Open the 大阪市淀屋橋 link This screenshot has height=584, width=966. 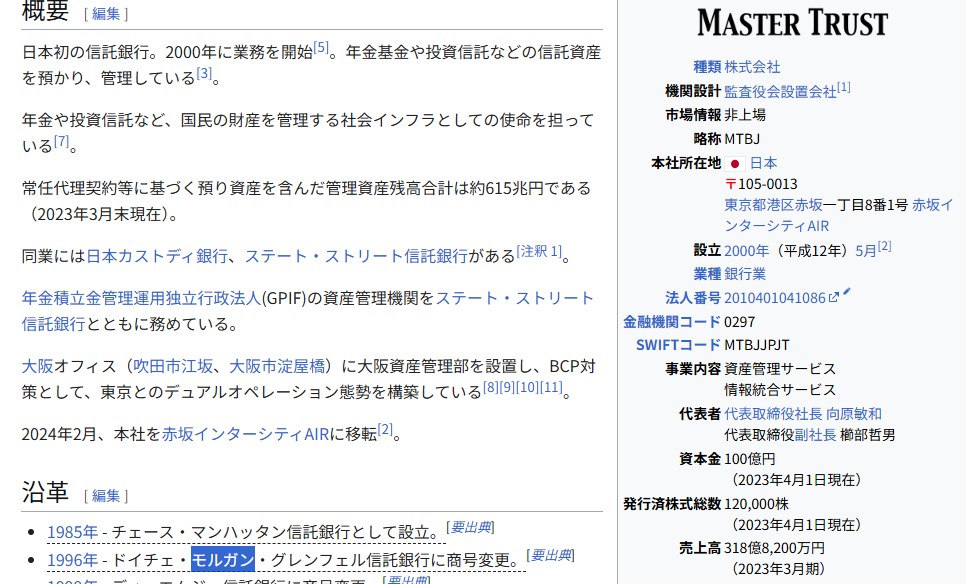(x=277, y=367)
